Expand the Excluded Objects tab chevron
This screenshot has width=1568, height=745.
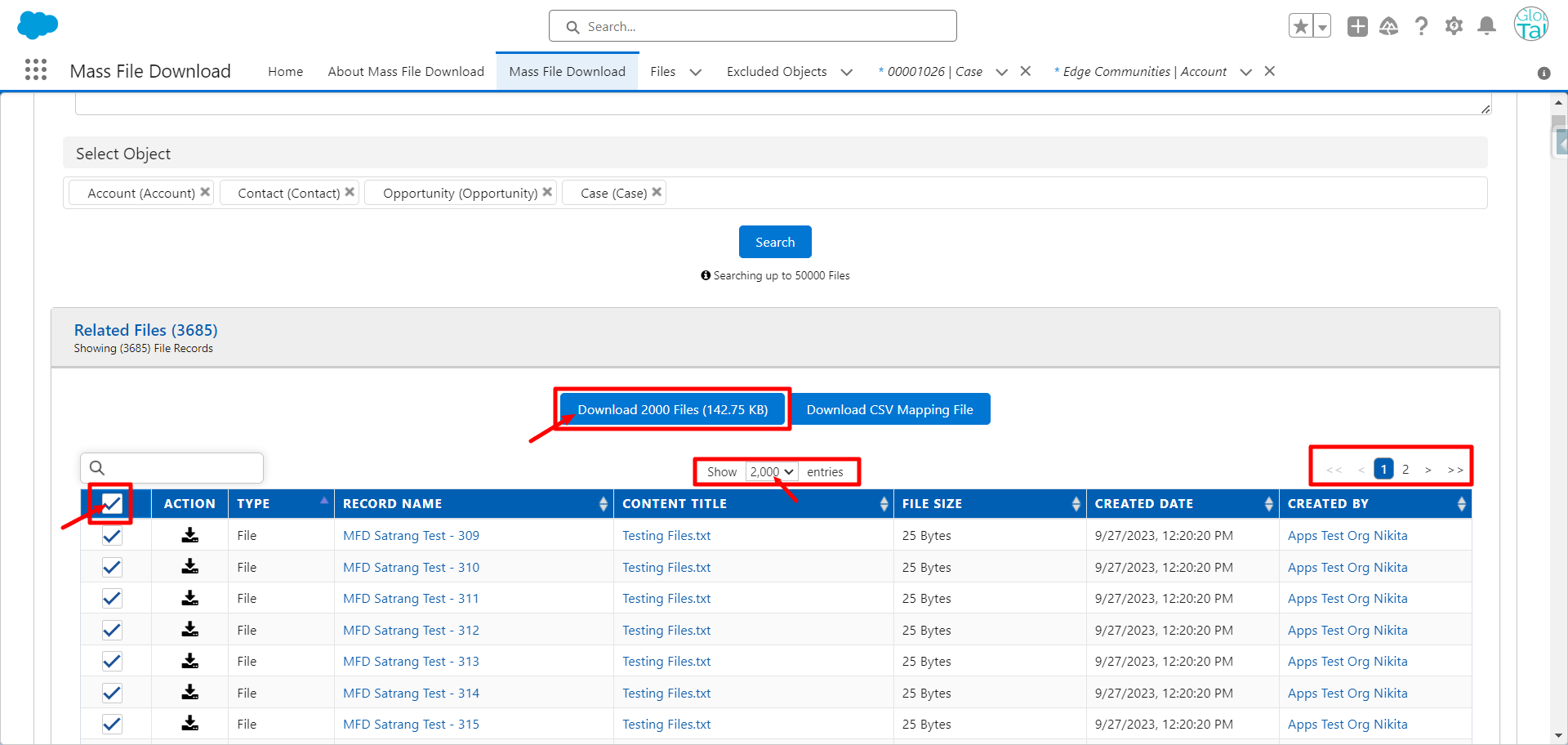[x=847, y=72]
